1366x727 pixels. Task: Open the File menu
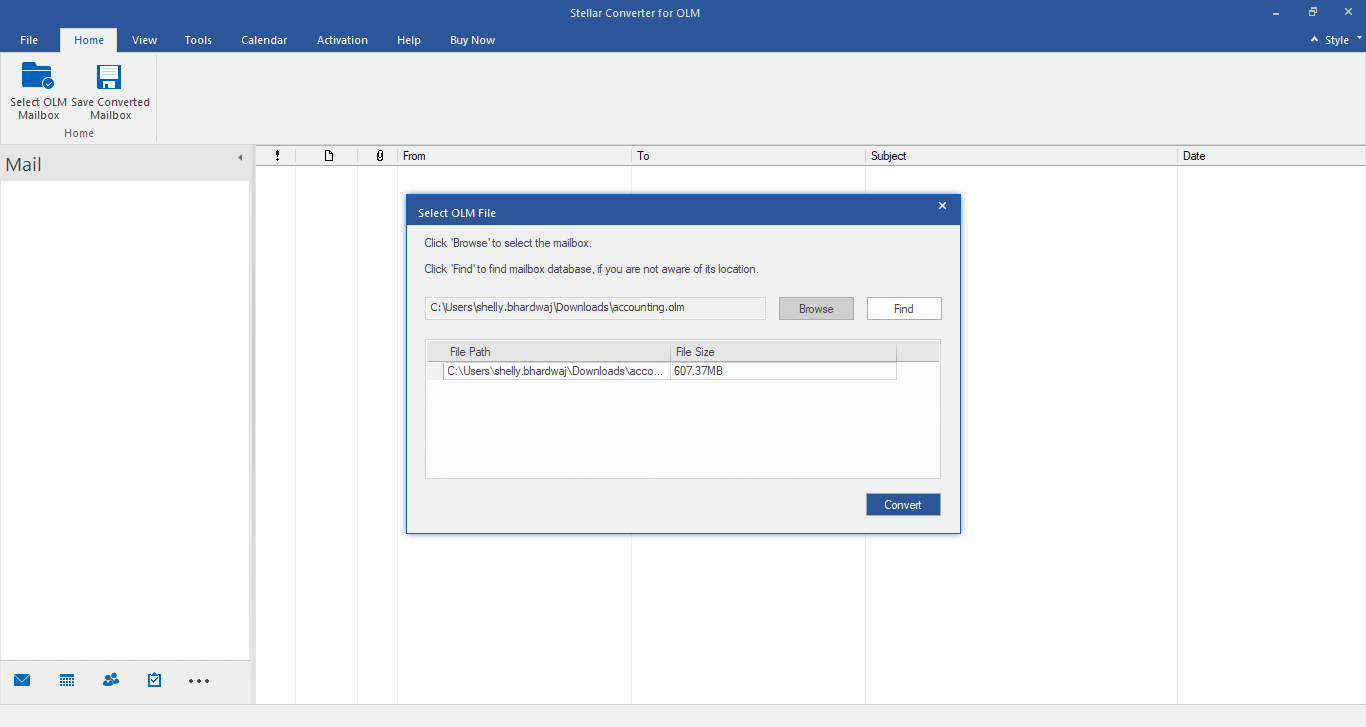(29, 40)
